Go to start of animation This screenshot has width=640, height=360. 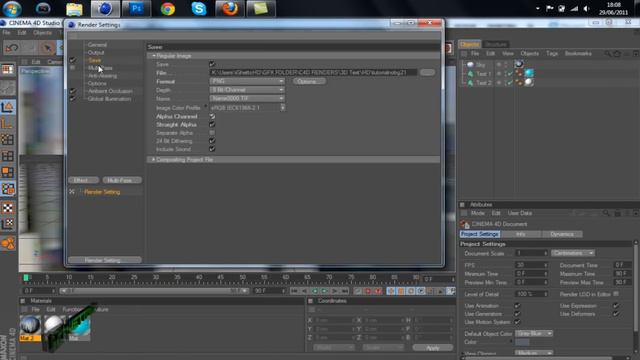pyautogui.click(x=294, y=291)
